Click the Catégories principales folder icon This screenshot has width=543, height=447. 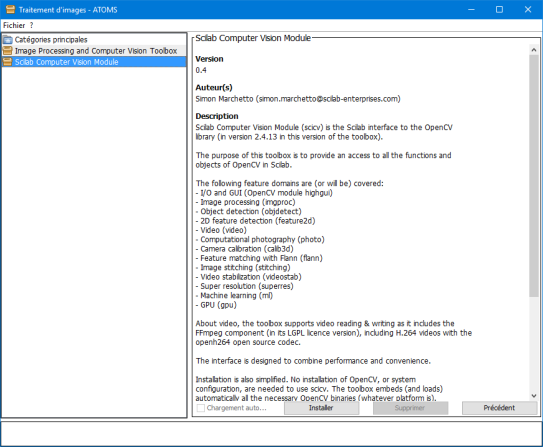(8, 39)
